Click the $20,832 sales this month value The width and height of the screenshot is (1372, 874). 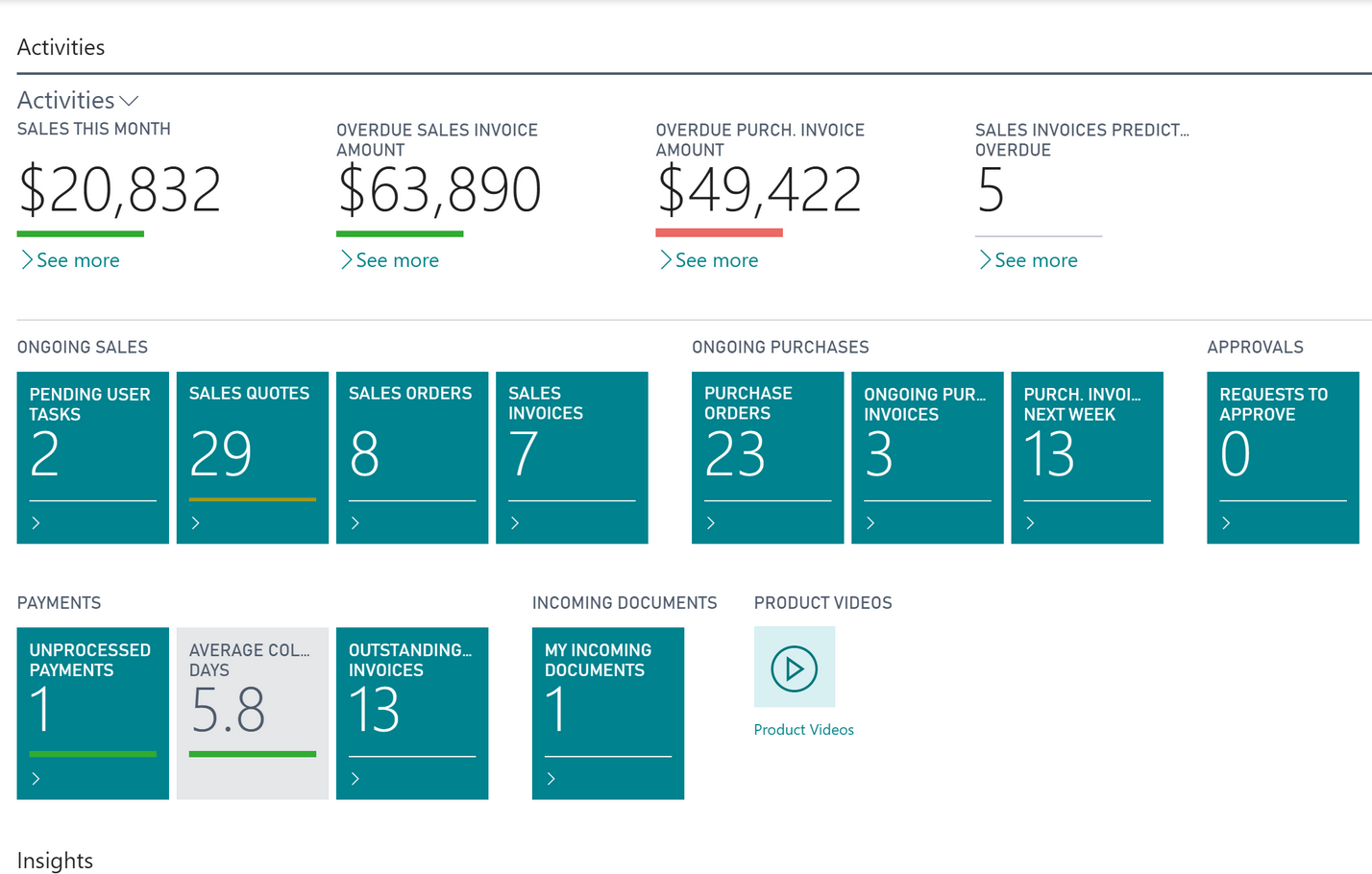[120, 190]
